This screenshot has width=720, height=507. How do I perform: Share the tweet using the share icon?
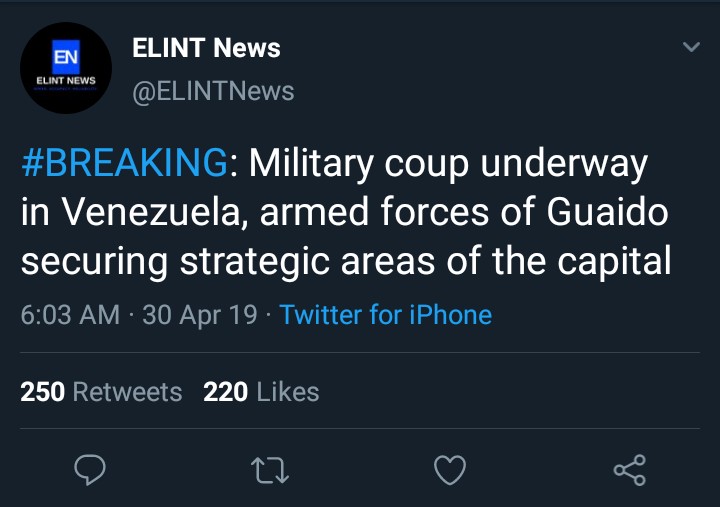click(x=630, y=470)
